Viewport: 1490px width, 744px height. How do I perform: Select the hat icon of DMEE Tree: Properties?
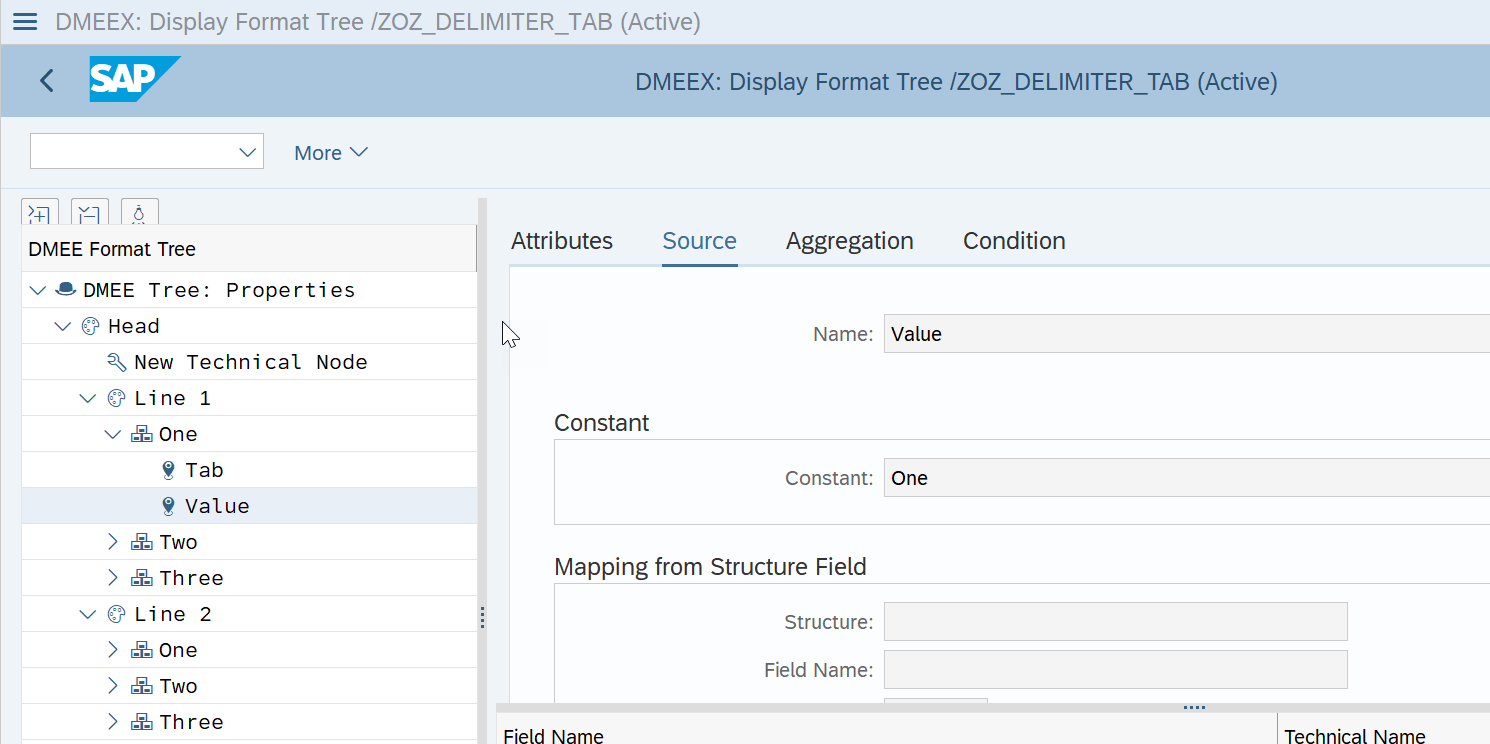pos(66,290)
